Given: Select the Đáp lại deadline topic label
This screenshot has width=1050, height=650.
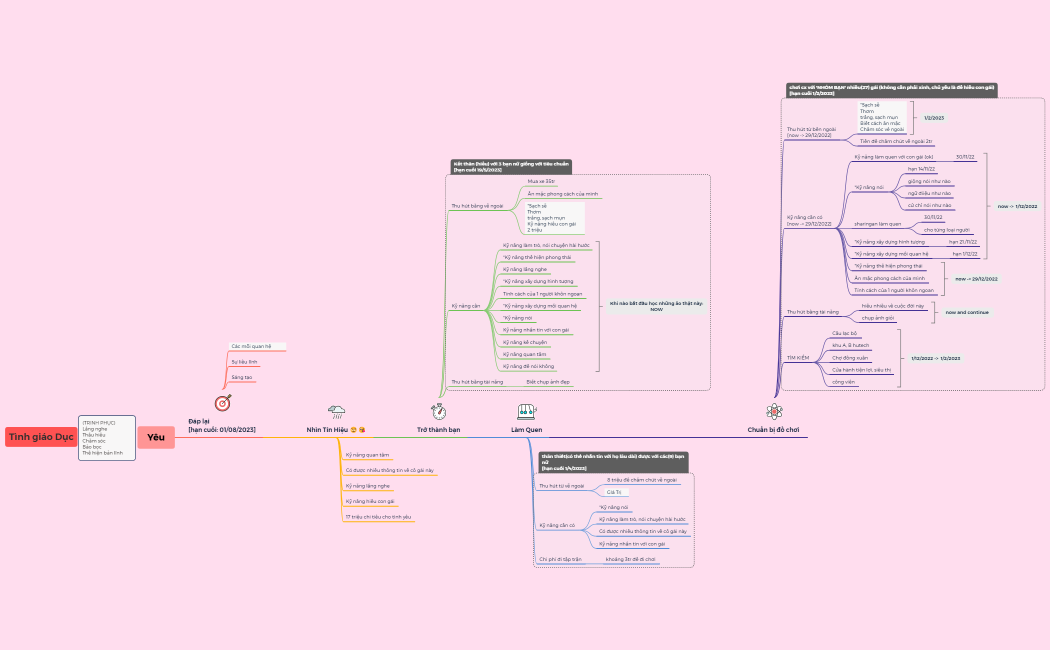Looking at the screenshot, I should [222, 426].
